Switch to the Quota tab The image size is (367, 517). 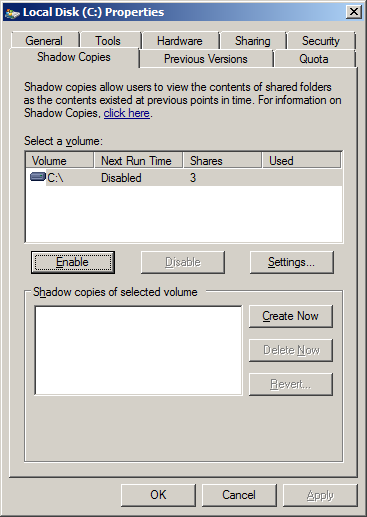(x=314, y=59)
